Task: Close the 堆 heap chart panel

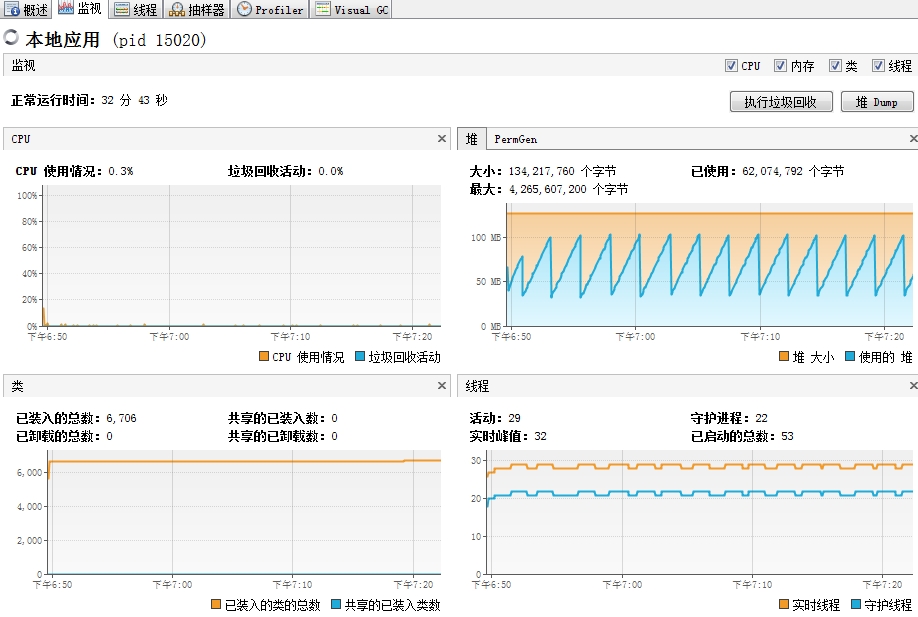Action: pos(913,139)
